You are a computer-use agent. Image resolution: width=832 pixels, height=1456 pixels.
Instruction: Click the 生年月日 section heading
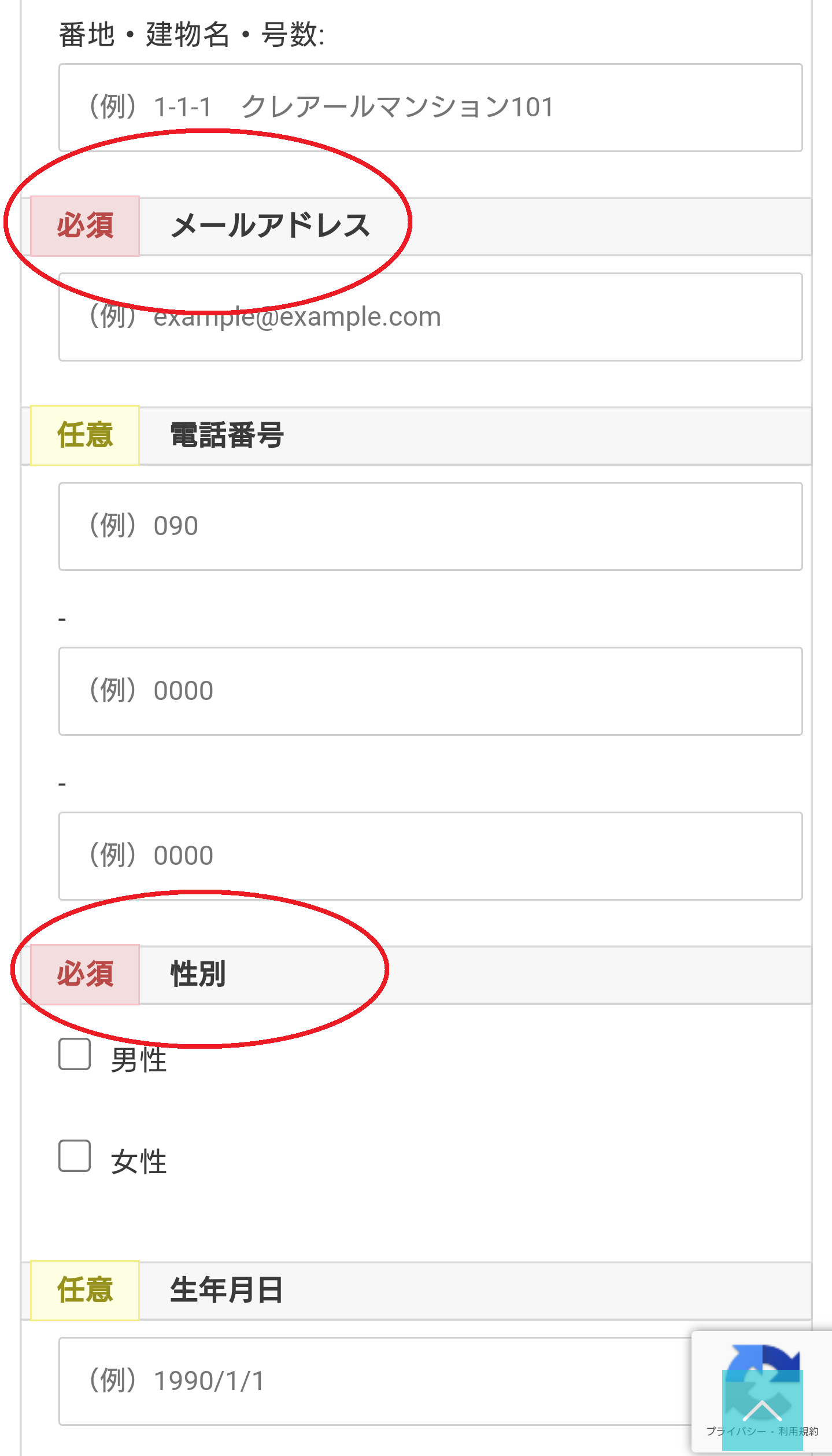click(227, 1290)
